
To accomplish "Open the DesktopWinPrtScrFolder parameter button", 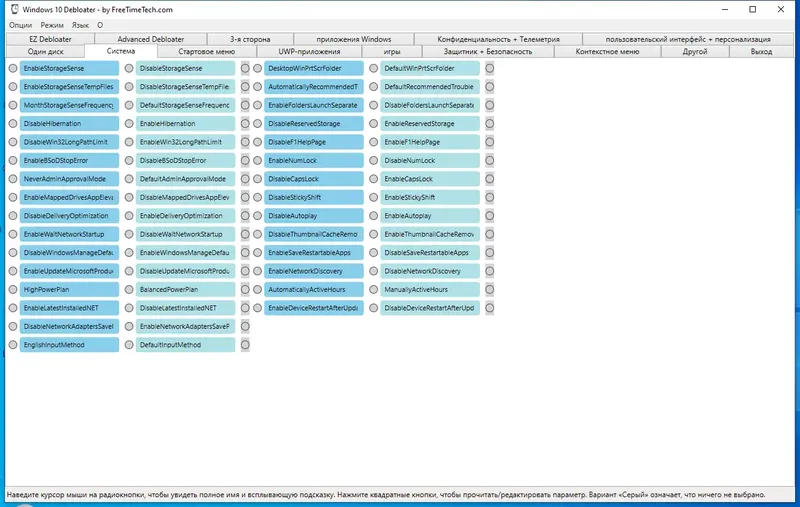I will [x=314, y=68].
